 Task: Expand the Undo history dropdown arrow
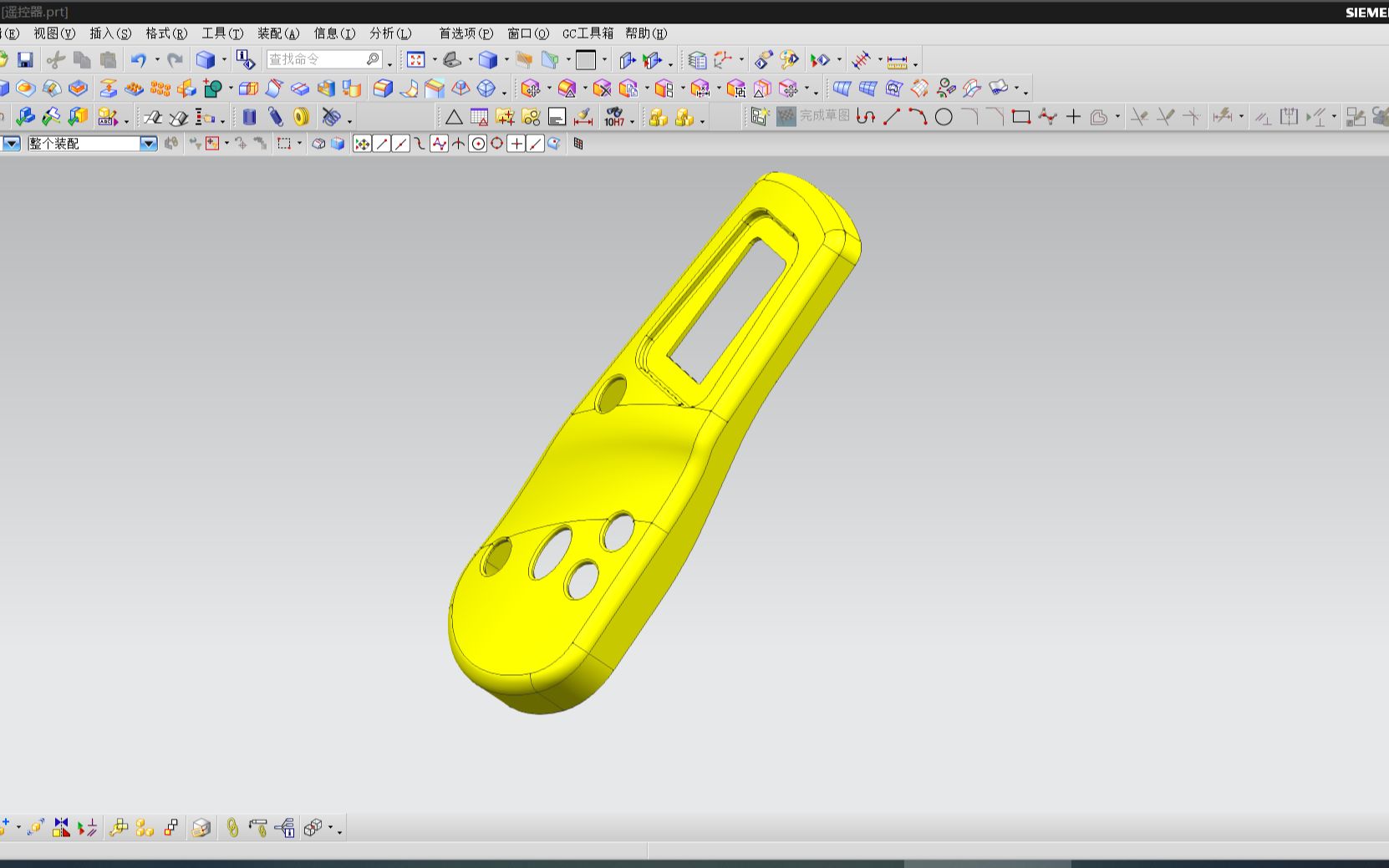(x=157, y=60)
